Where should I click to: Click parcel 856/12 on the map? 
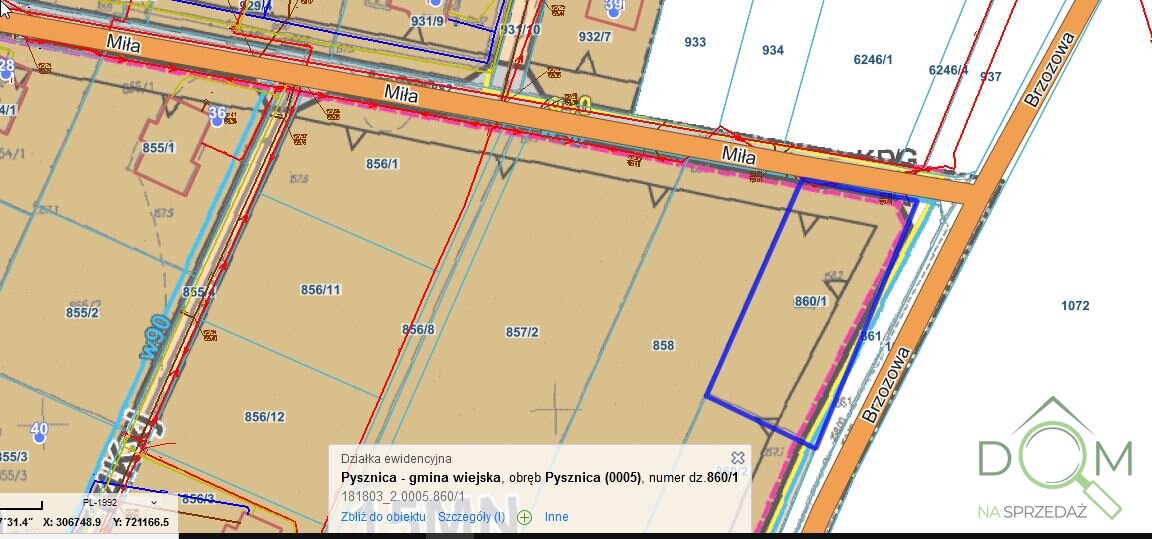point(265,417)
